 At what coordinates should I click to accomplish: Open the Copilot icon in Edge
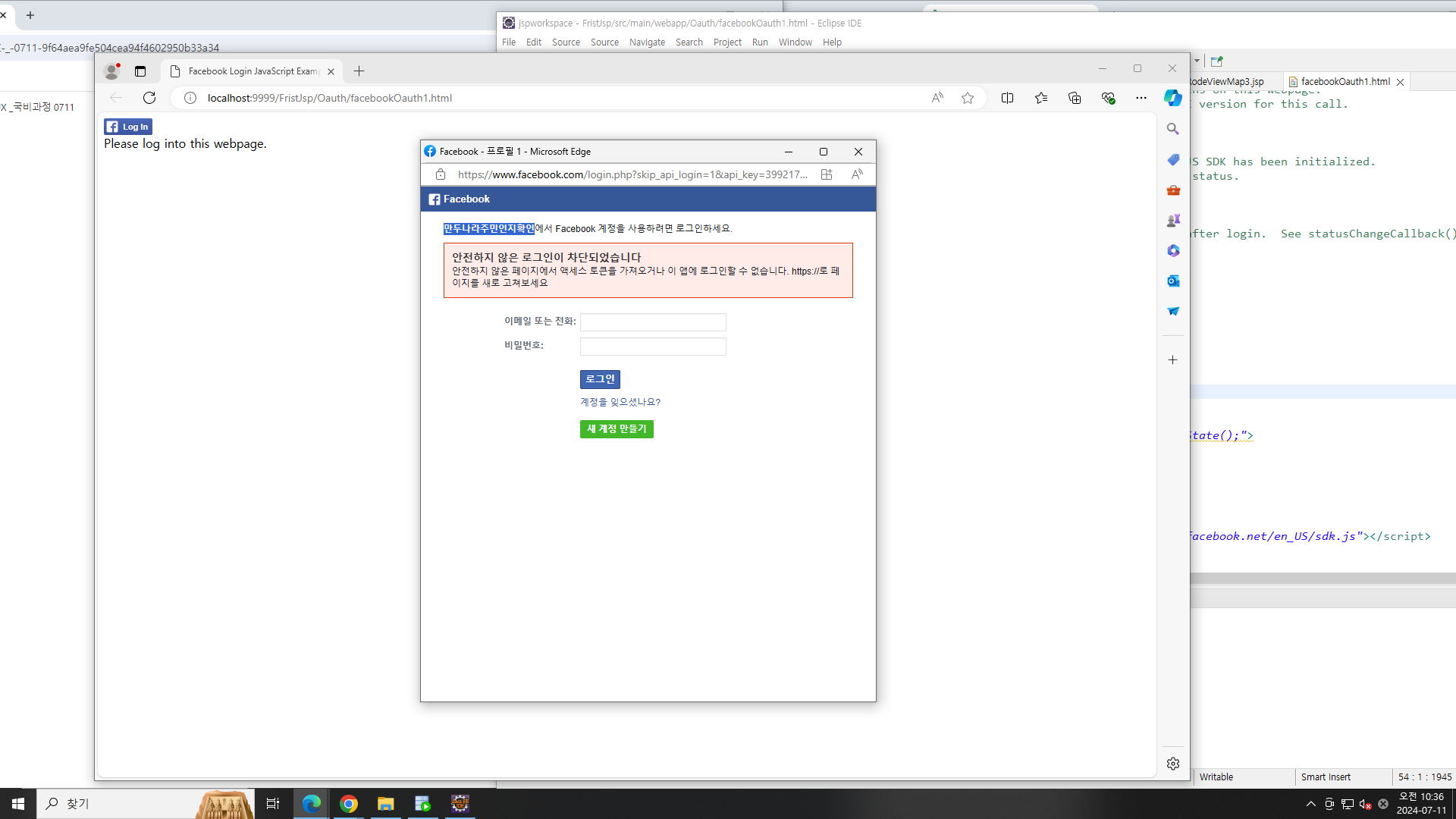(1173, 98)
